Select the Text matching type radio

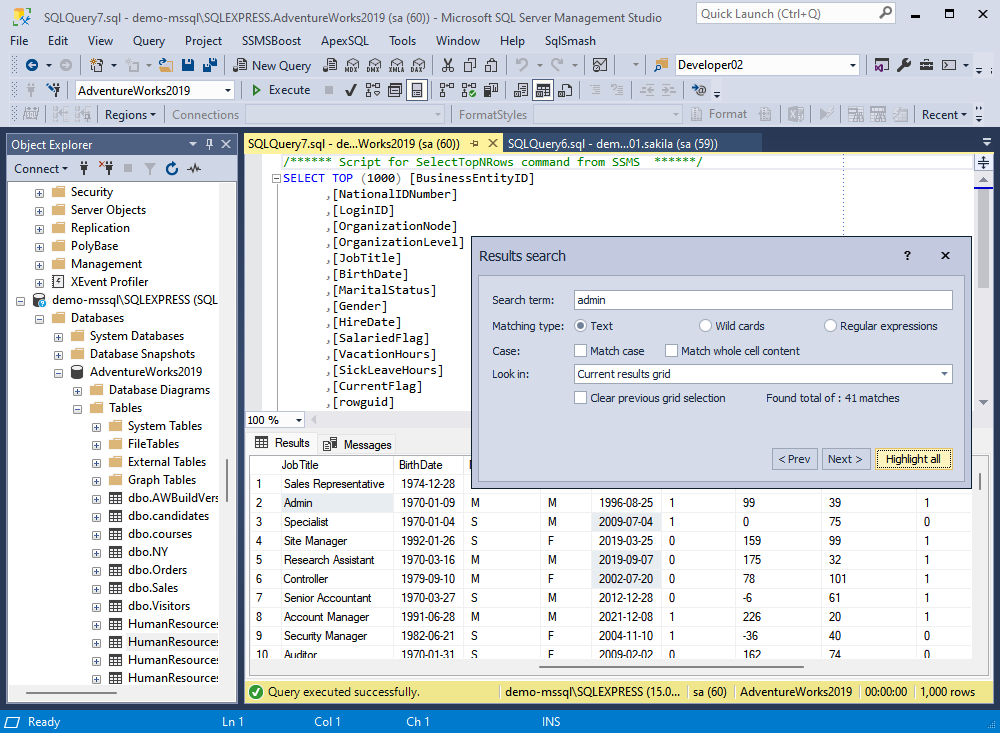580,326
